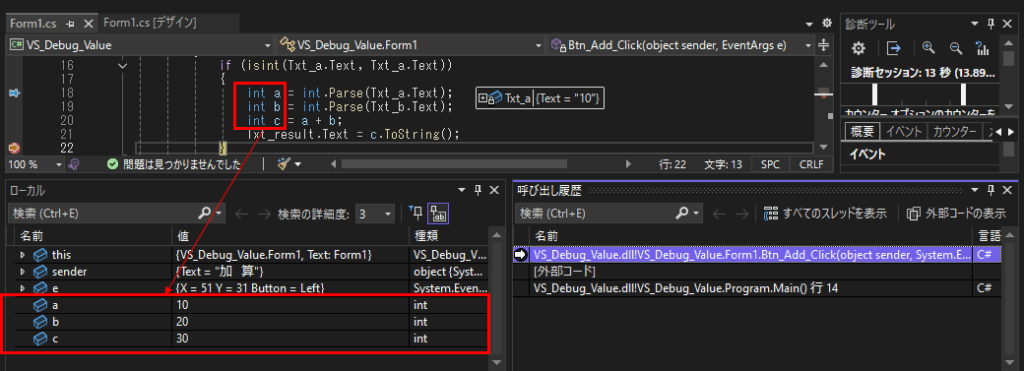Switch to the イベント tab in diagnostics
The image size is (1024, 371).
click(x=904, y=131)
